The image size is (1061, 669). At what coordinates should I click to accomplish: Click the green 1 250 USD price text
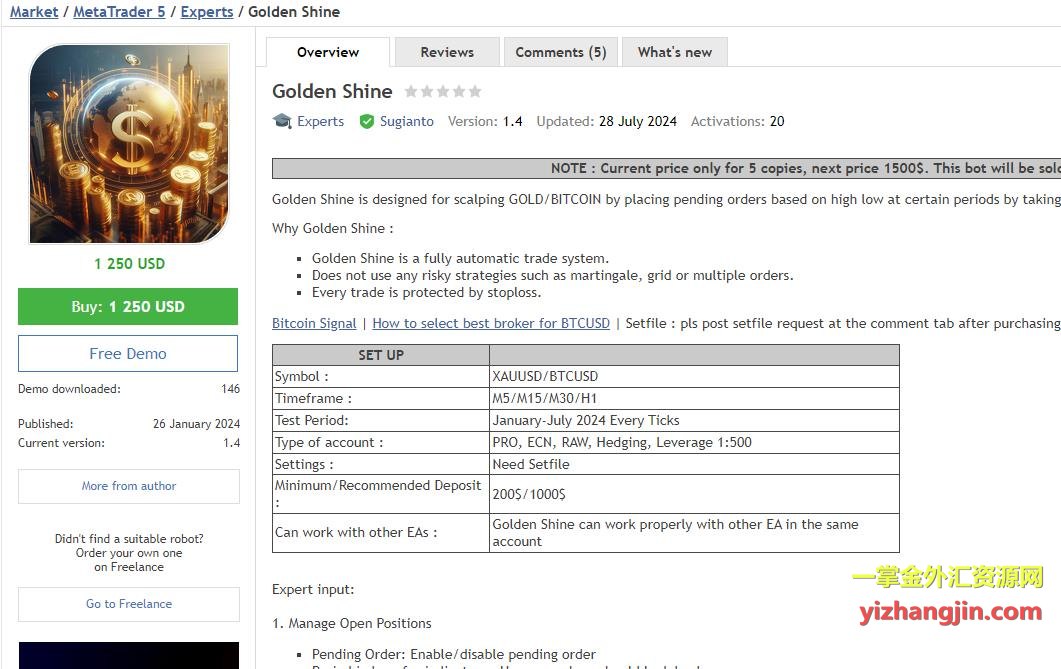[x=129, y=264]
